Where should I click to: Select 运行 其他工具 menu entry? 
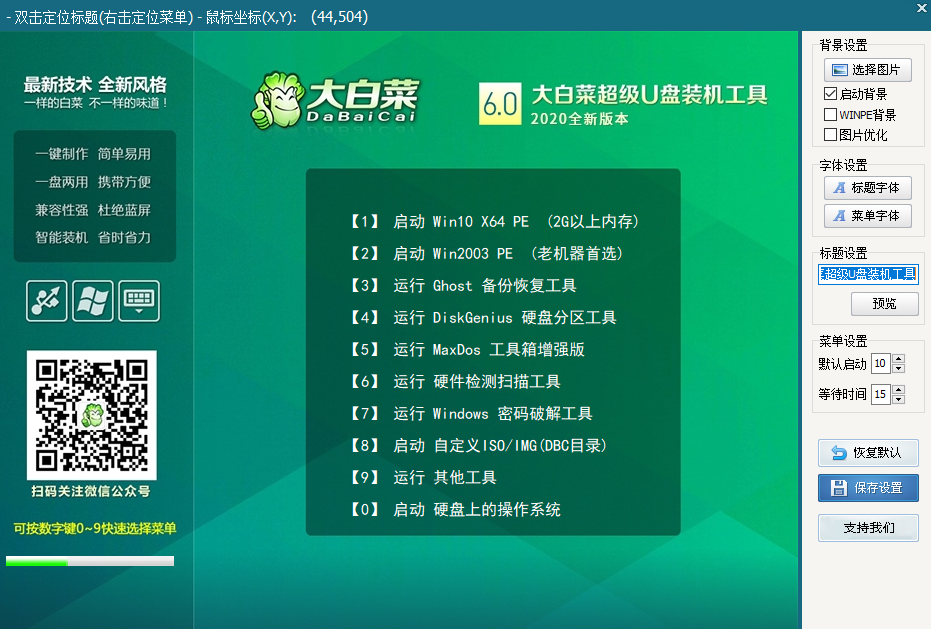(422, 478)
